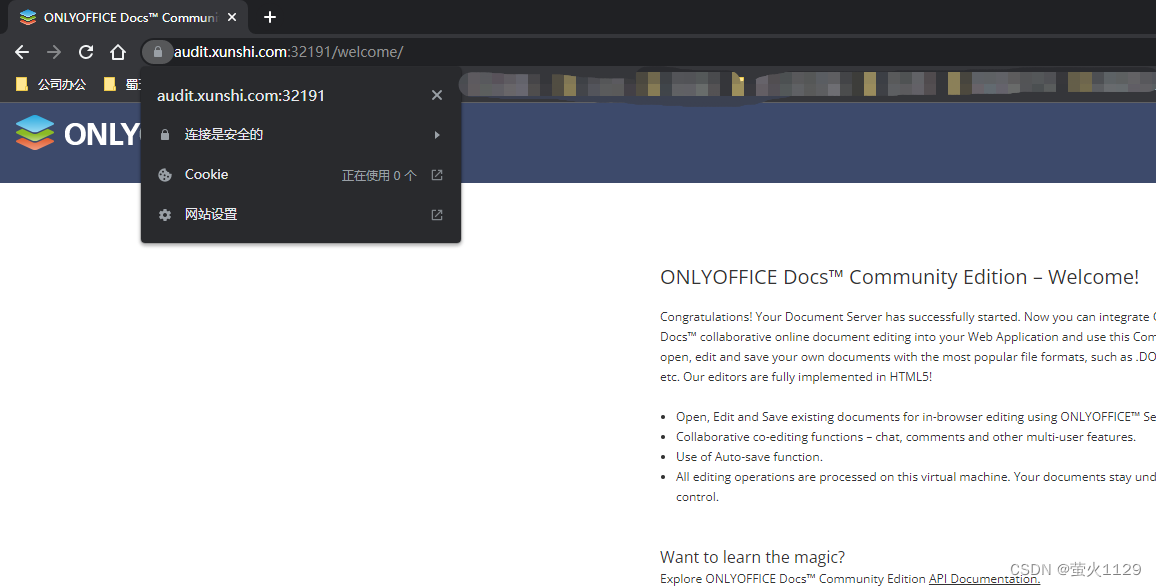
Task: Click the cookie icon in popup
Action: tap(165, 175)
